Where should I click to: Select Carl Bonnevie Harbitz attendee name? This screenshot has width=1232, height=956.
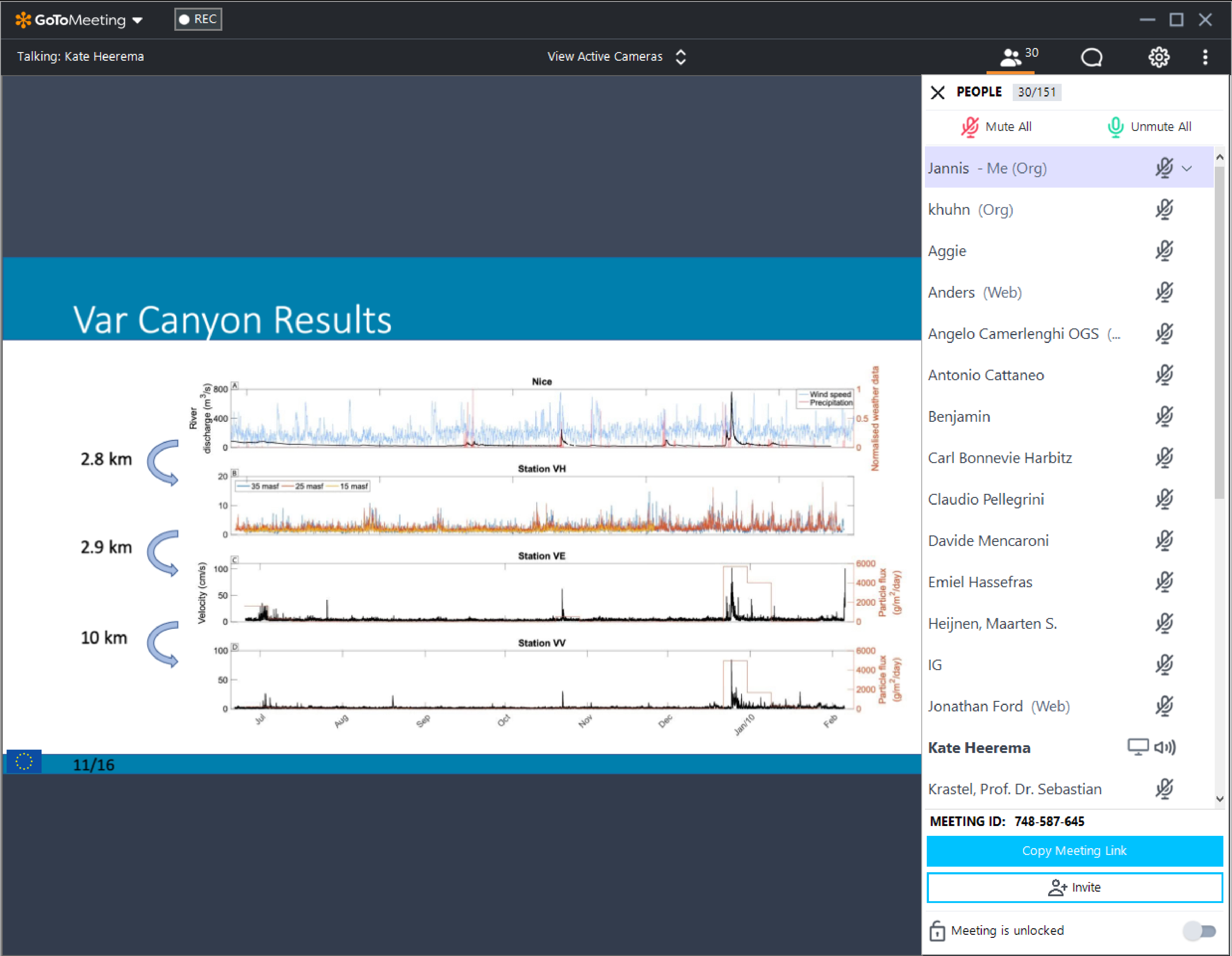[x=999, y=458]
